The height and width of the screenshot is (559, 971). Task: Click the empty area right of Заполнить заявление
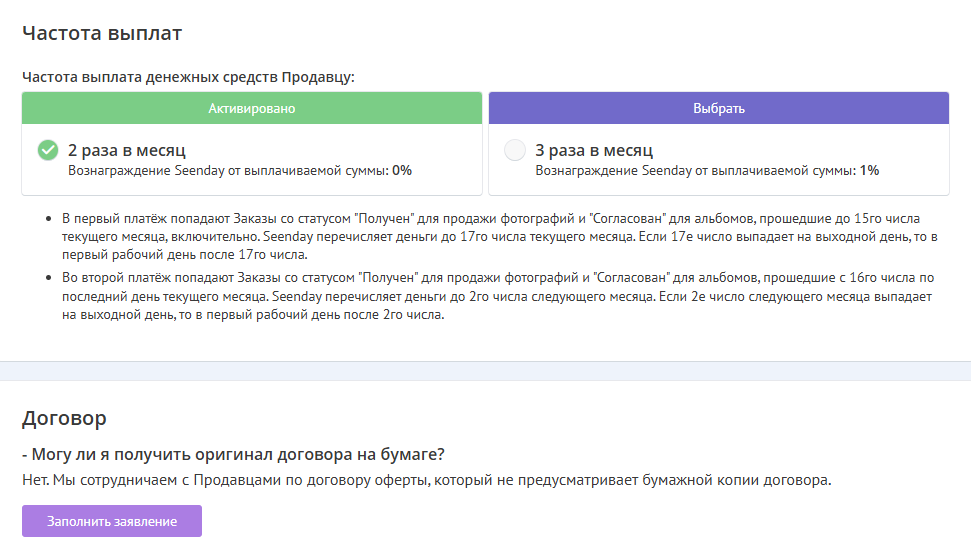(x=580, y=521)
